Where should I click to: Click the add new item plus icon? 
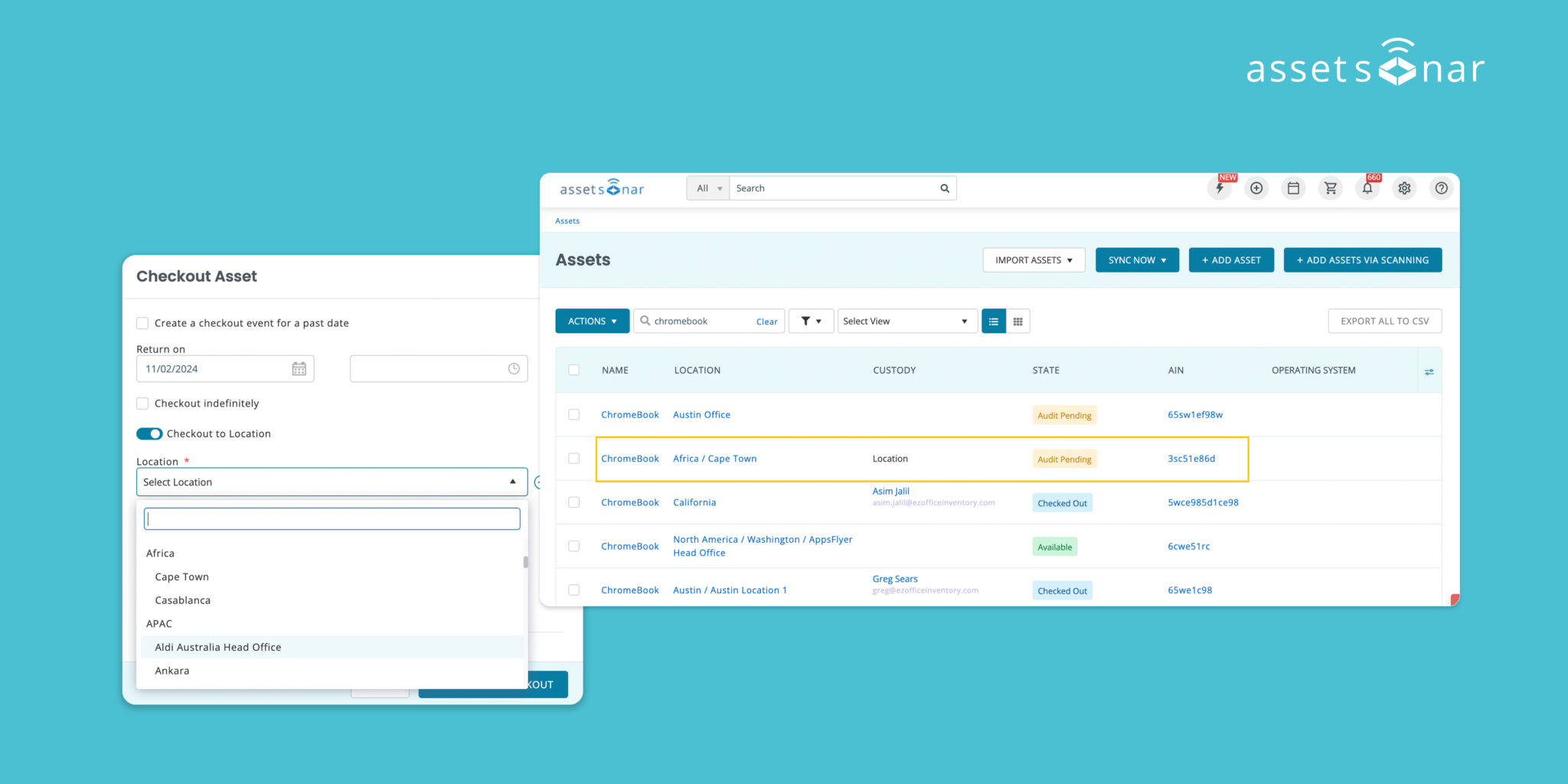tap(1256, 188)
